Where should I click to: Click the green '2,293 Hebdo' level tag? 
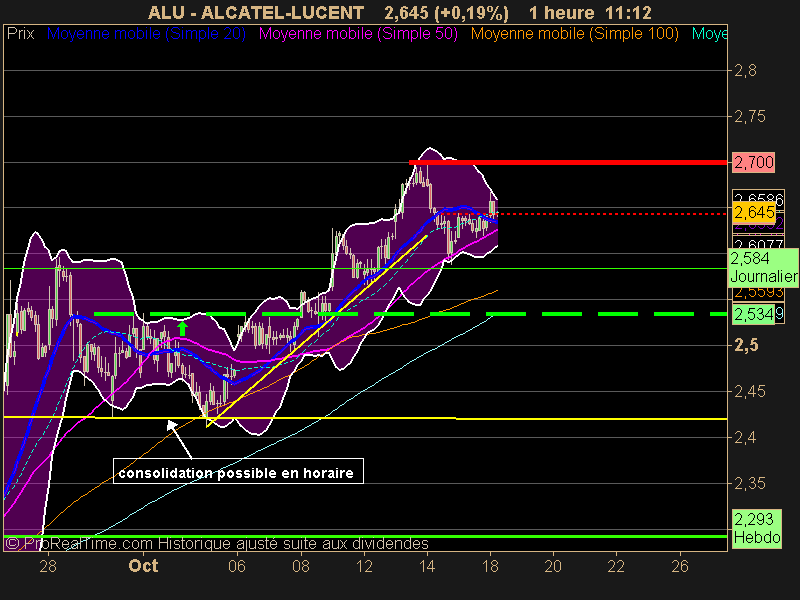coord(757,529)
